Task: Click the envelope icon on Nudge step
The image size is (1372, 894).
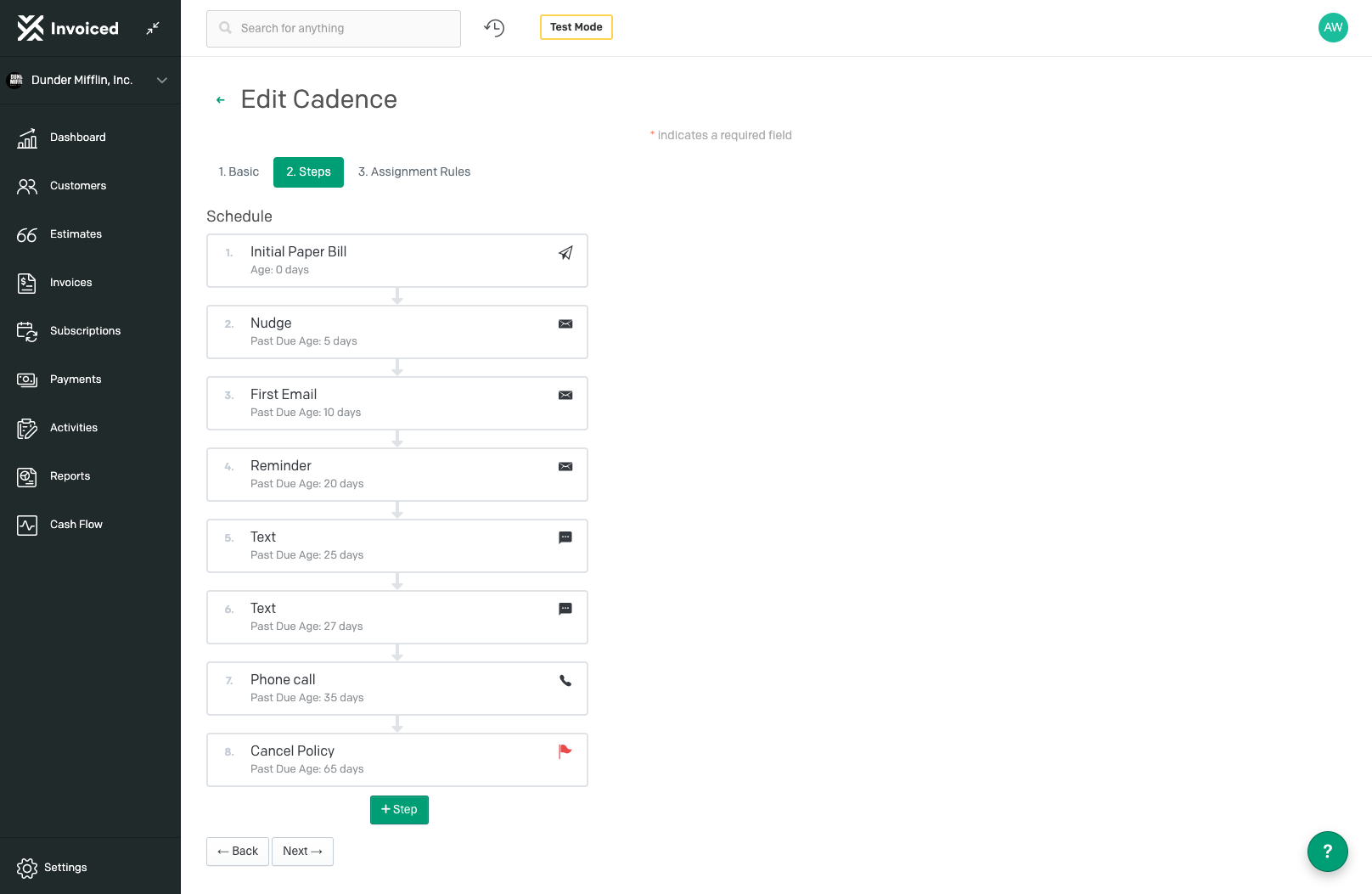Action: click(x=565, y=324)
